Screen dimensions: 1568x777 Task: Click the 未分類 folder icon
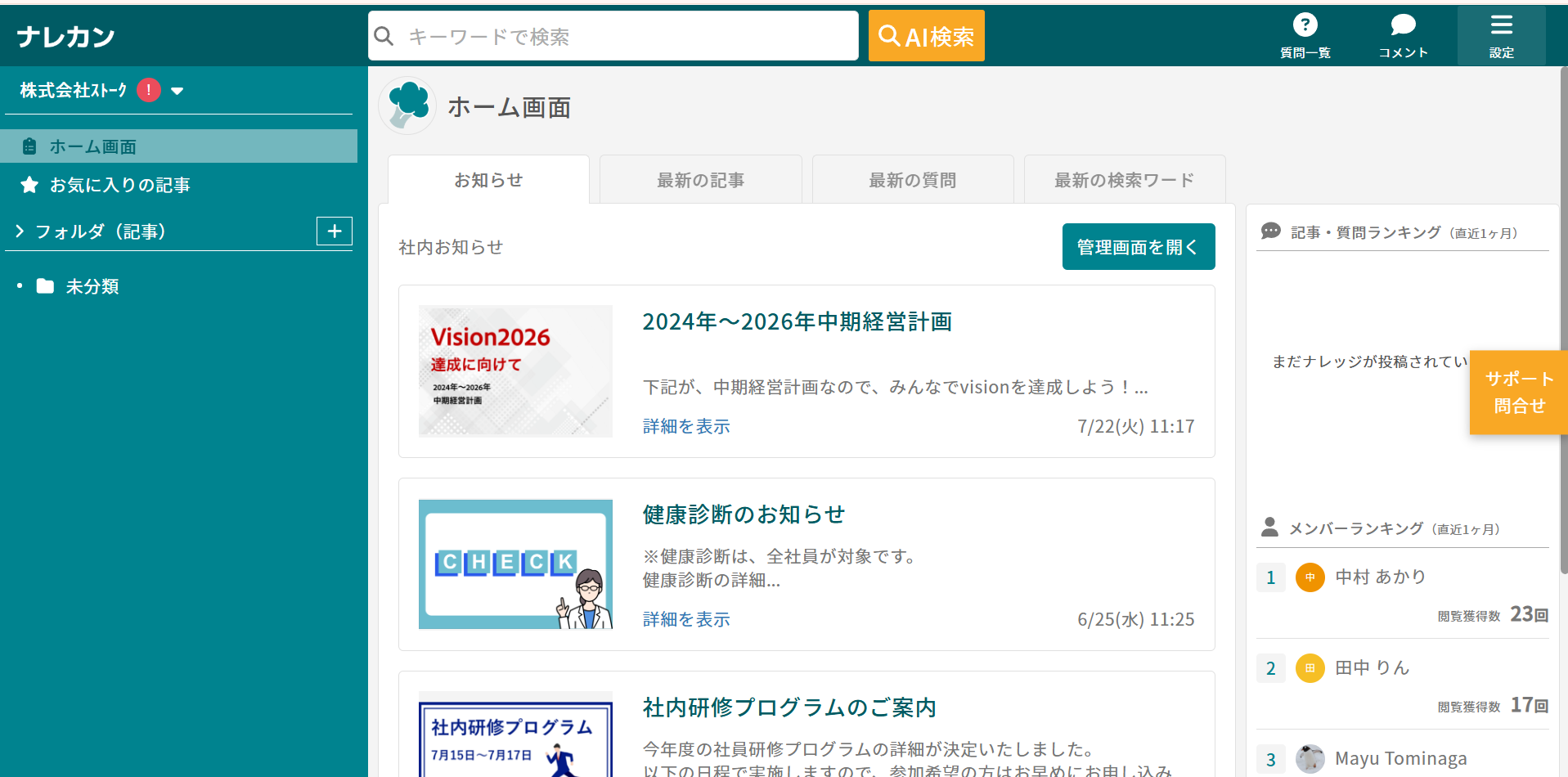[x=45, y=286]
